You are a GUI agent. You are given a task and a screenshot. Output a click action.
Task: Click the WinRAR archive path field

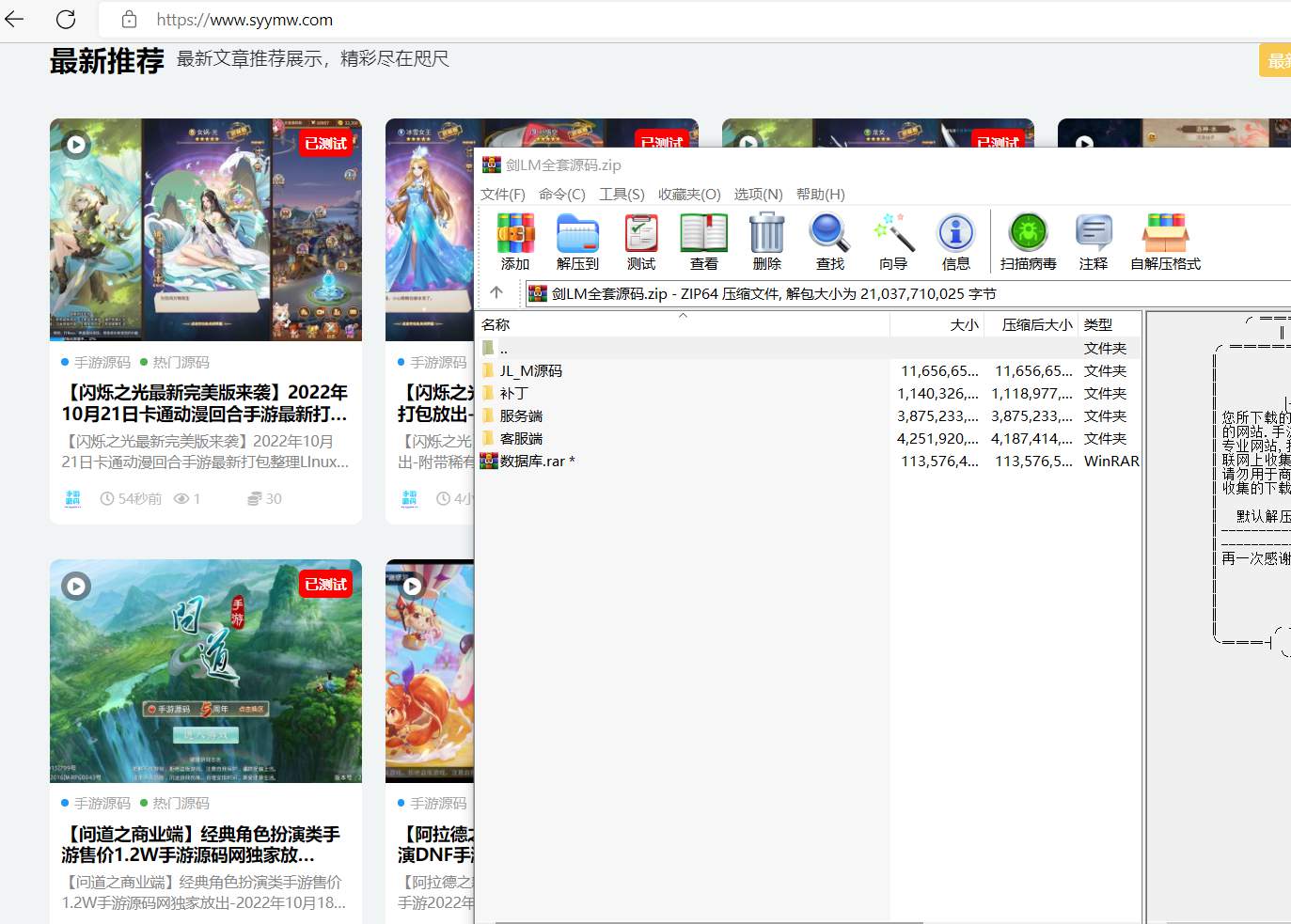click(x=907, y=293)
